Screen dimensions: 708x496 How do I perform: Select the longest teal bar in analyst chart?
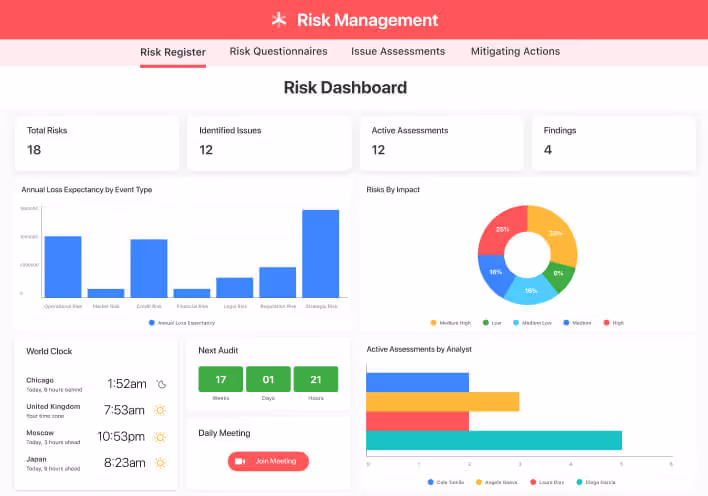(494, 440)
